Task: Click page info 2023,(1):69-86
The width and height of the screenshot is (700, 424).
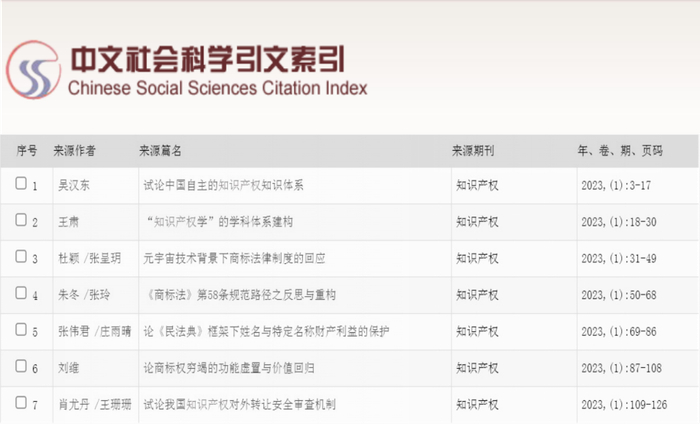Action: [619, 332]
